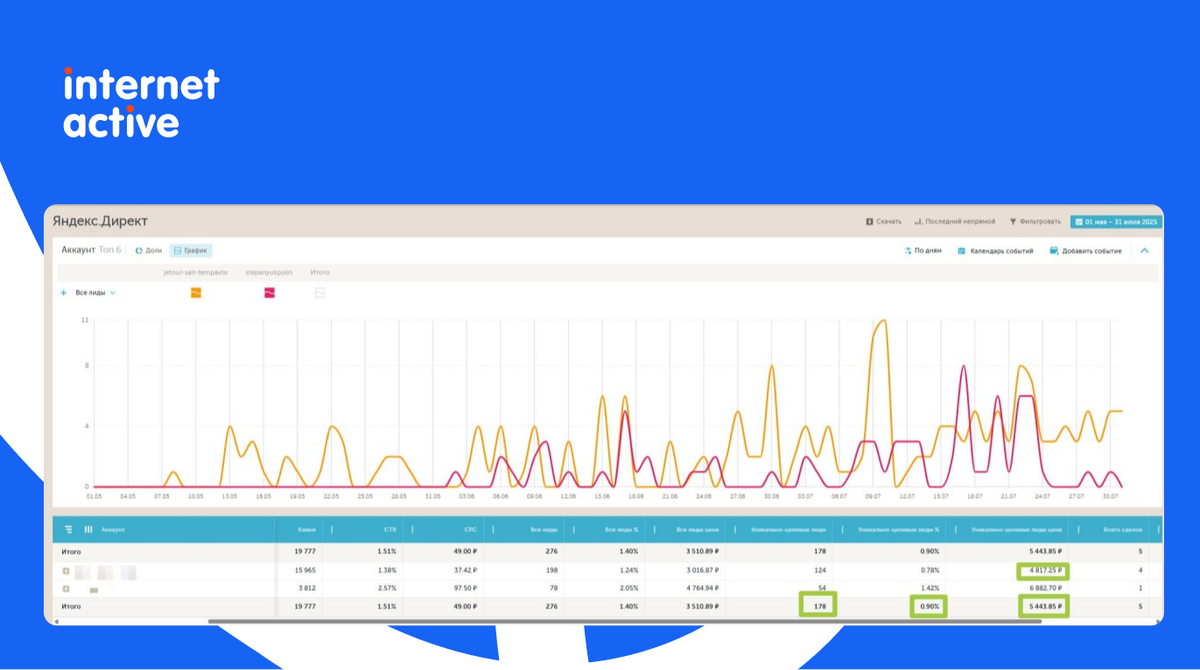This screenshot has width=1200, height=670.
Task: Sort by the Клики column header
Action: pos(308,529)
